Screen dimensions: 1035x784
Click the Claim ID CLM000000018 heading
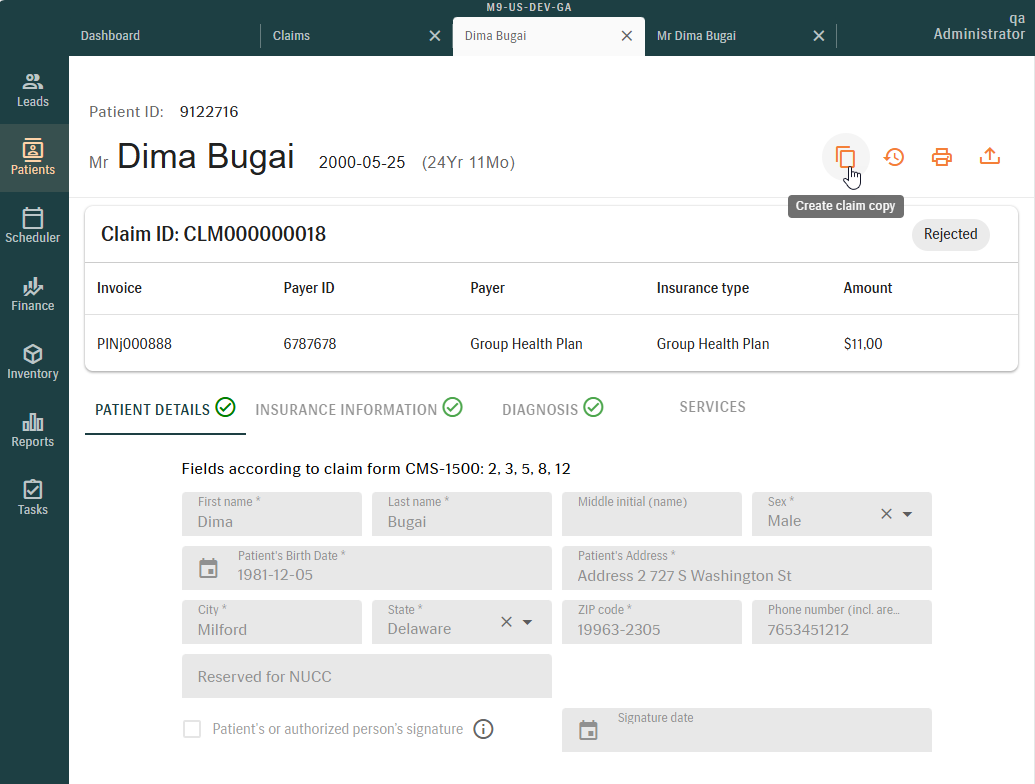click(x=213, y=234)
